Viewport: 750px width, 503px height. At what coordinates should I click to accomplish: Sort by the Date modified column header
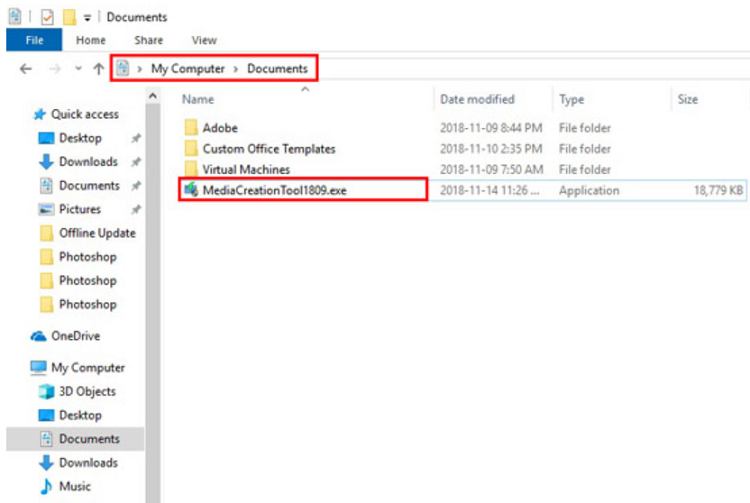point(477,99)
